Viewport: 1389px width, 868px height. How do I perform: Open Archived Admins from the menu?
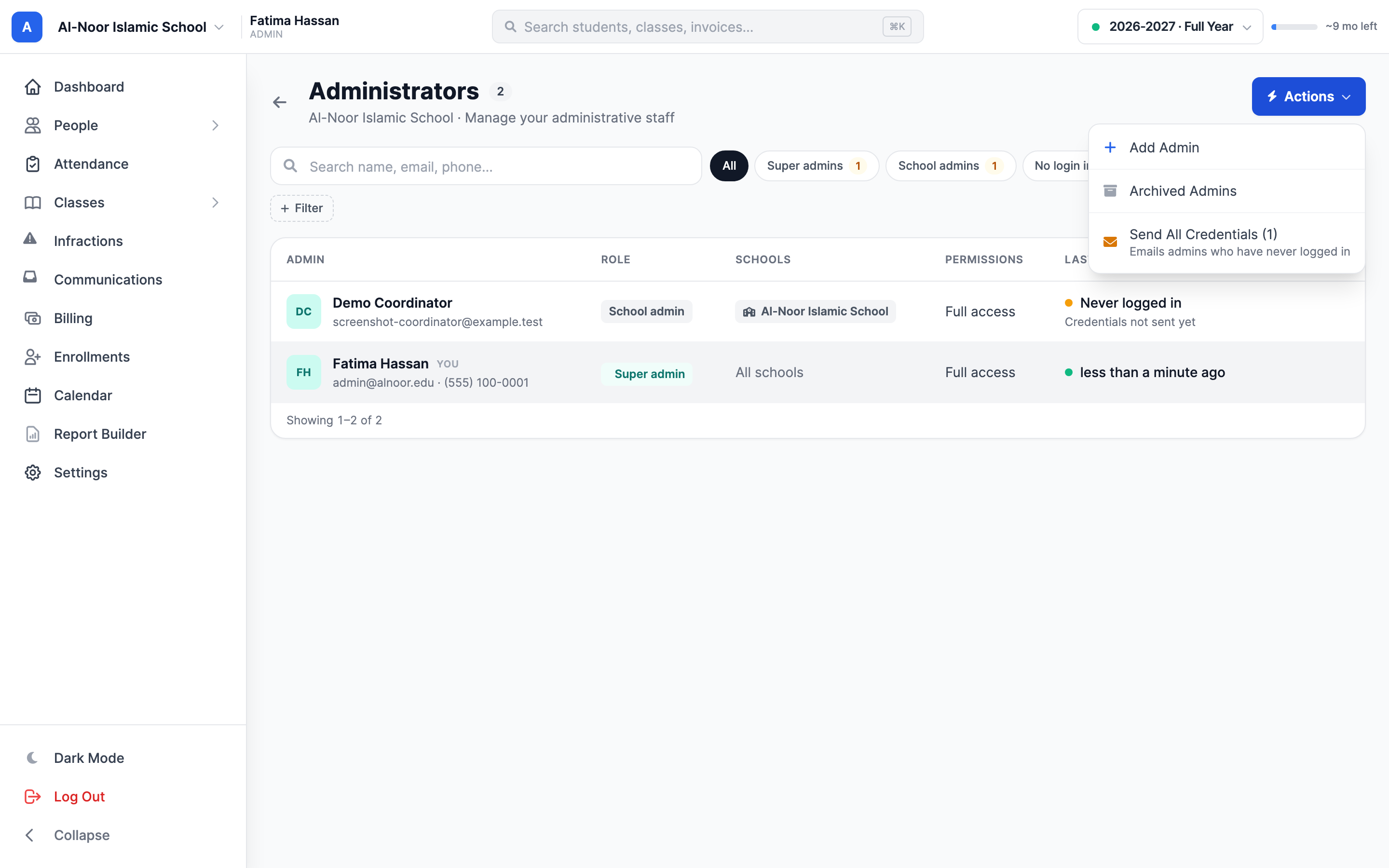click(1226, 191)
